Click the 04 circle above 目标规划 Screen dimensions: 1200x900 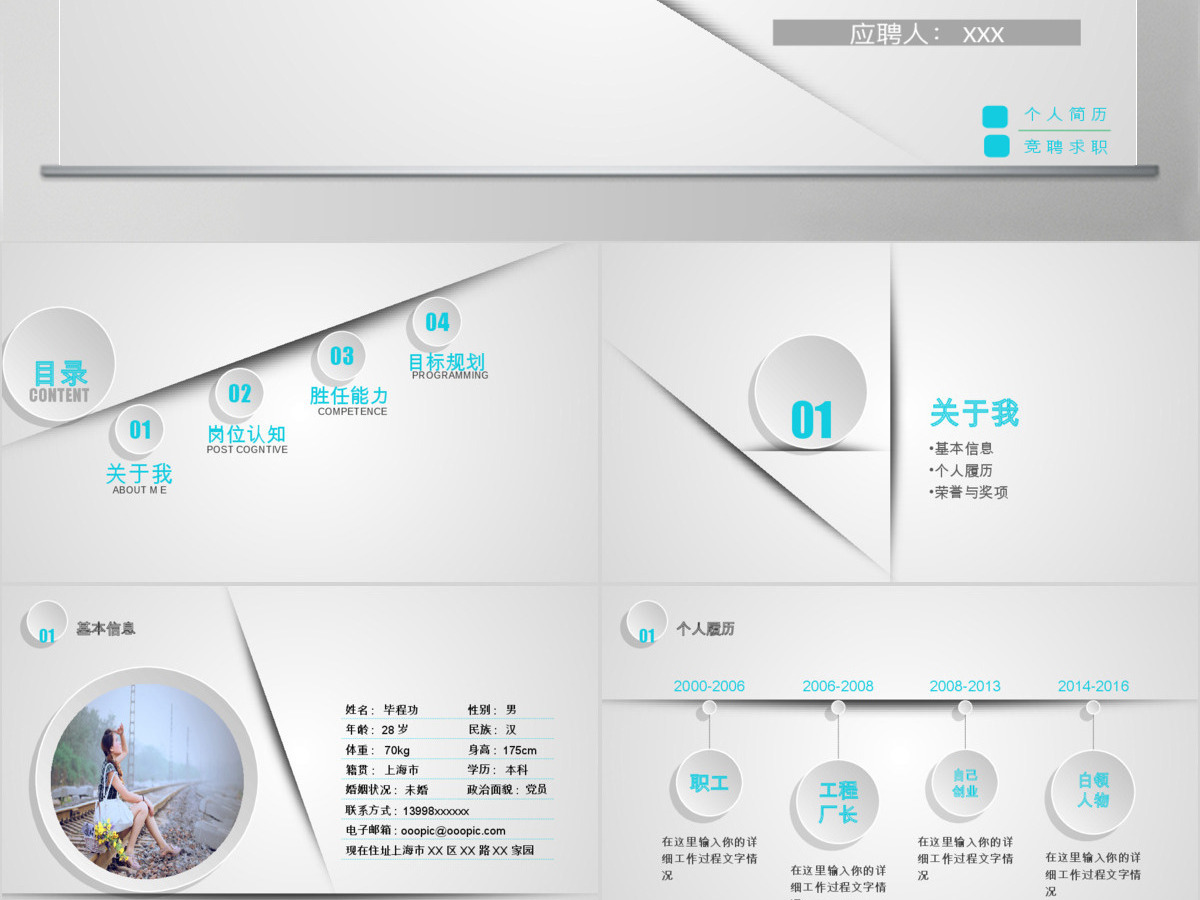tap(436, 322)
